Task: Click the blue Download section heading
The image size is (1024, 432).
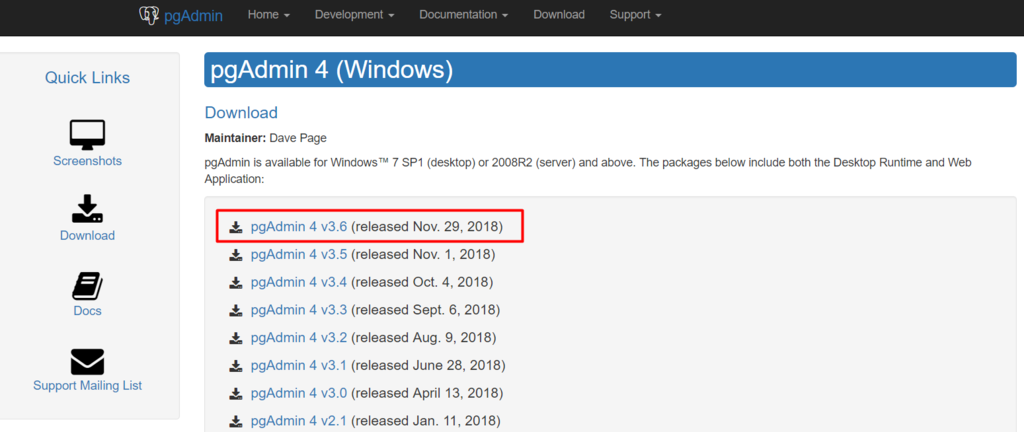Action: pos(241,112)
